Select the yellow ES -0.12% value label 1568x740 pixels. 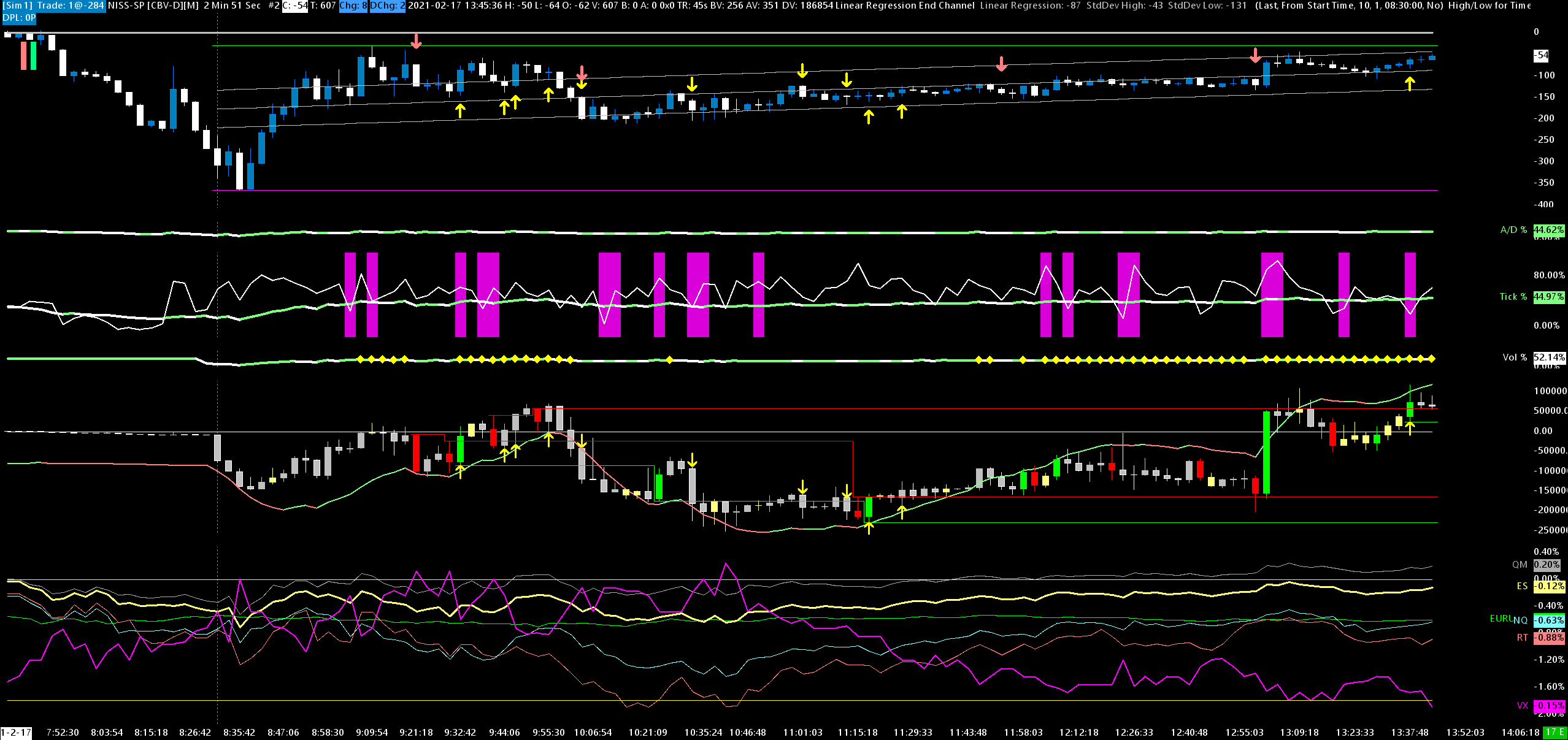pyautogui.click(x=1548, y=586)
